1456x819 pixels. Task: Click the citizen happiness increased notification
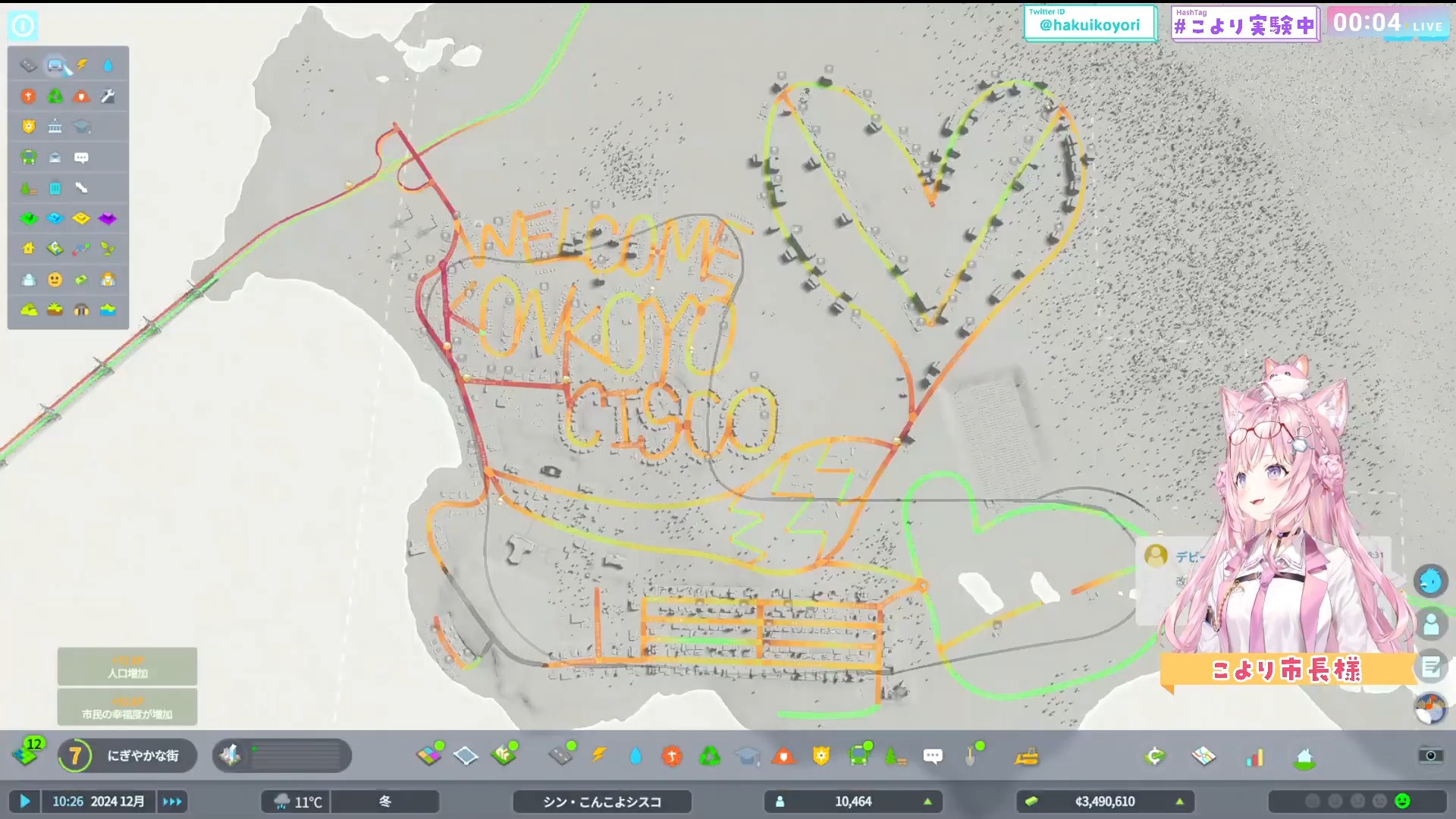[x=127, y=708]
